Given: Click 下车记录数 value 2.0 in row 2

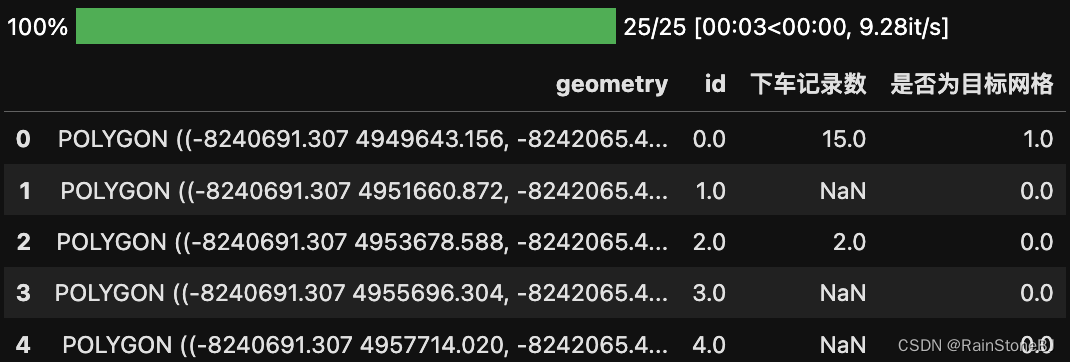Looking at the screenshot, I should click(850, 242).
